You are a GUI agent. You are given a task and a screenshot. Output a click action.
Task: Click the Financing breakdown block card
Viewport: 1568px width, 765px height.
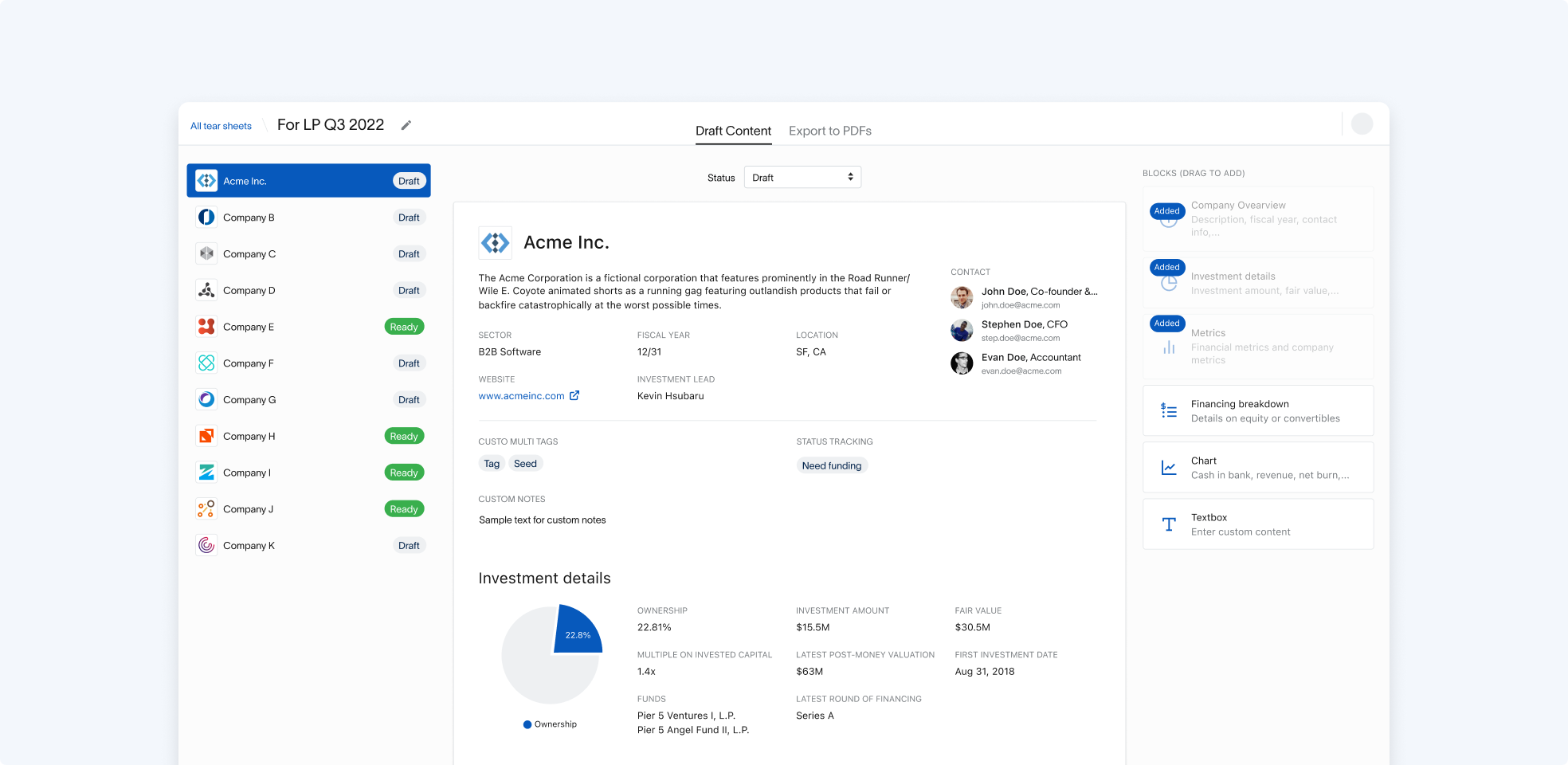pyautogui.click(x=1258, y=410)
